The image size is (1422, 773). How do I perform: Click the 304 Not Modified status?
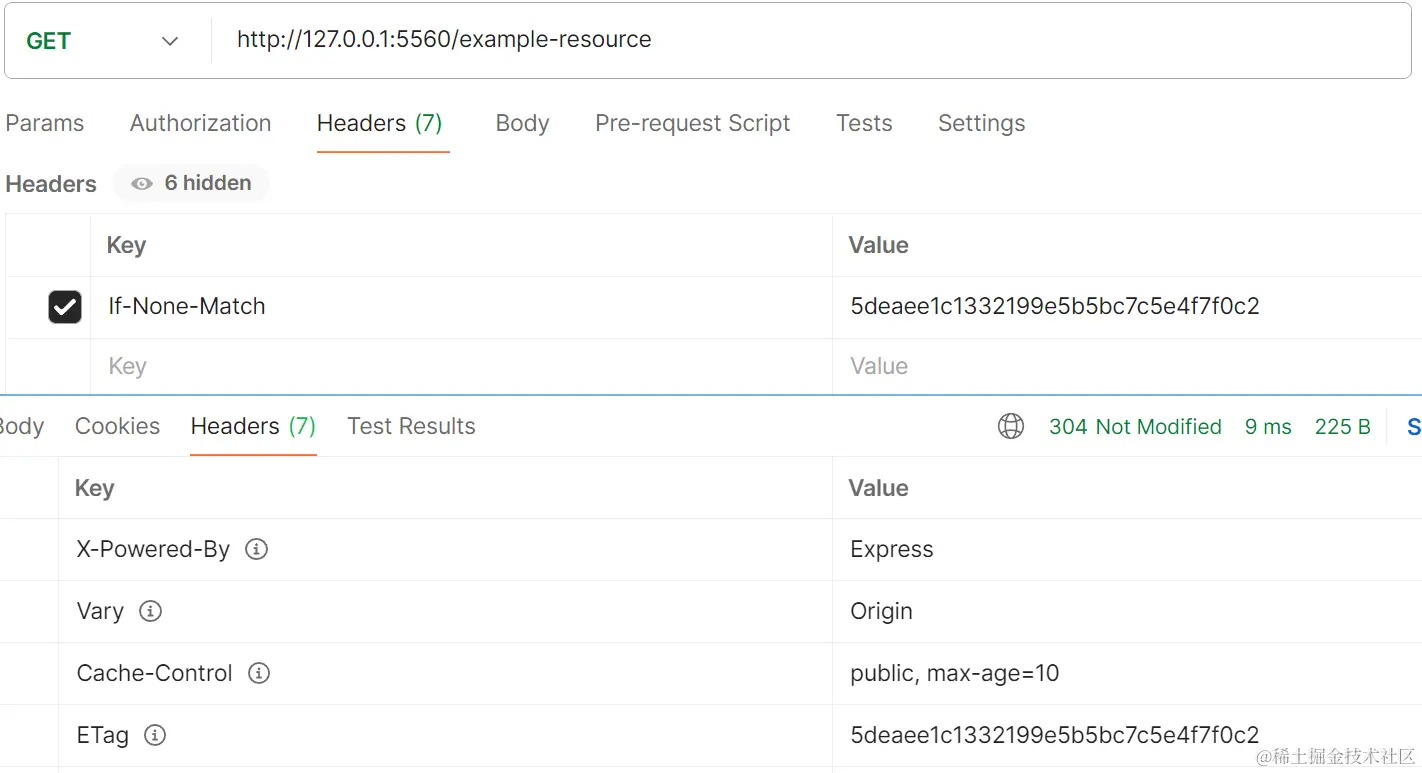(x=1135, y=427)
